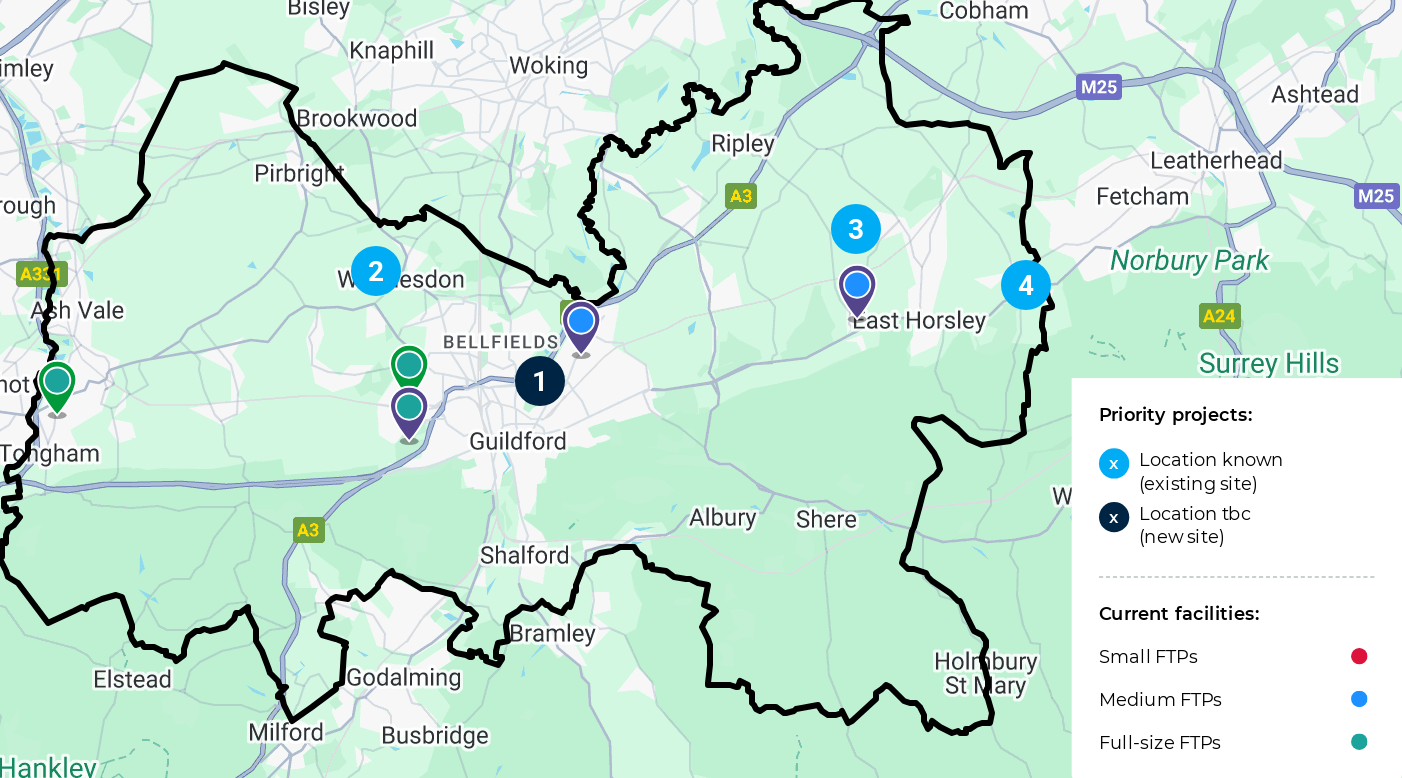Image resolution: width=1402 pixels, height=778 pixels.
Task: Click the light blue Location known legend icon
Action: (x=1114, y=464)
